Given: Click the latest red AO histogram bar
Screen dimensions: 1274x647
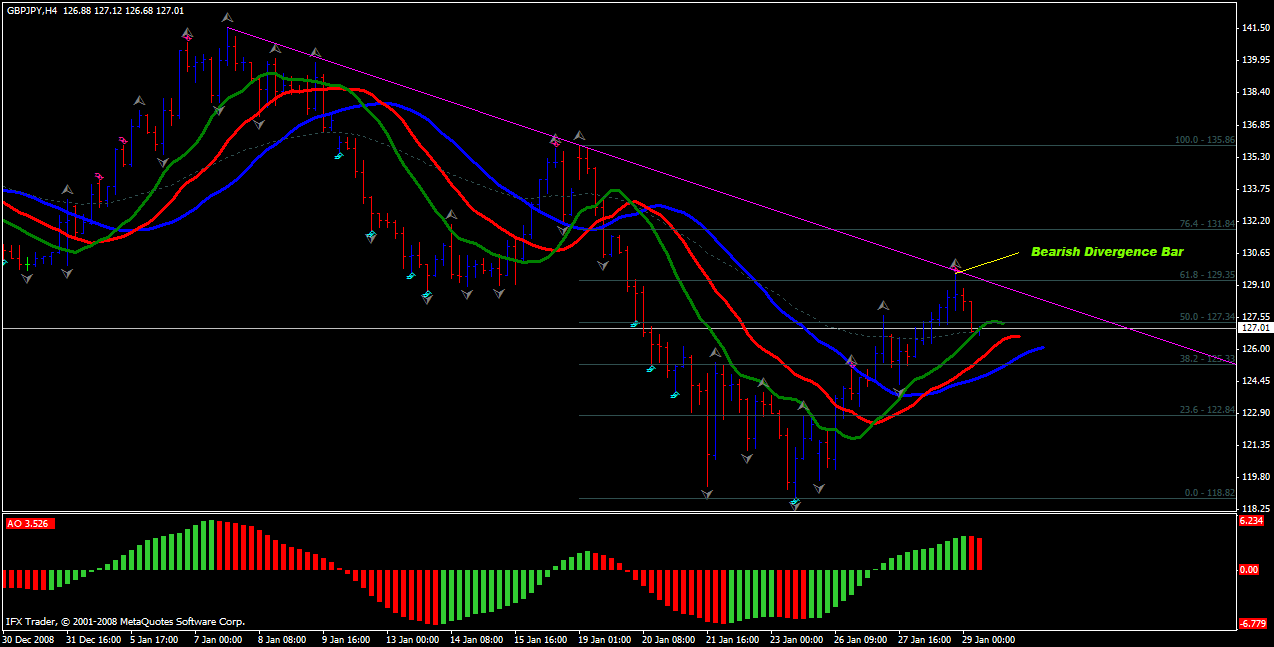Looking at the screenshot, I should pyautogui.click(x=979, y=554).
